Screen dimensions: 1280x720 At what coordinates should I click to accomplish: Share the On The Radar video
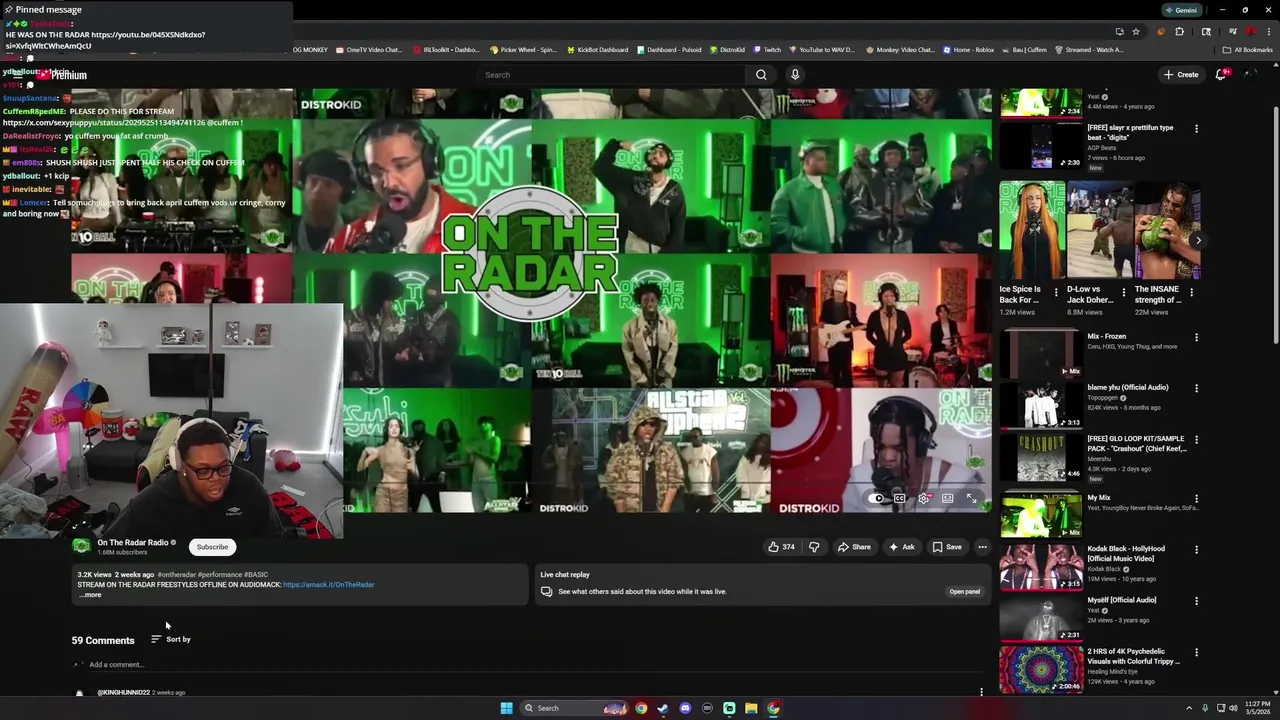[x=855, y=547]
